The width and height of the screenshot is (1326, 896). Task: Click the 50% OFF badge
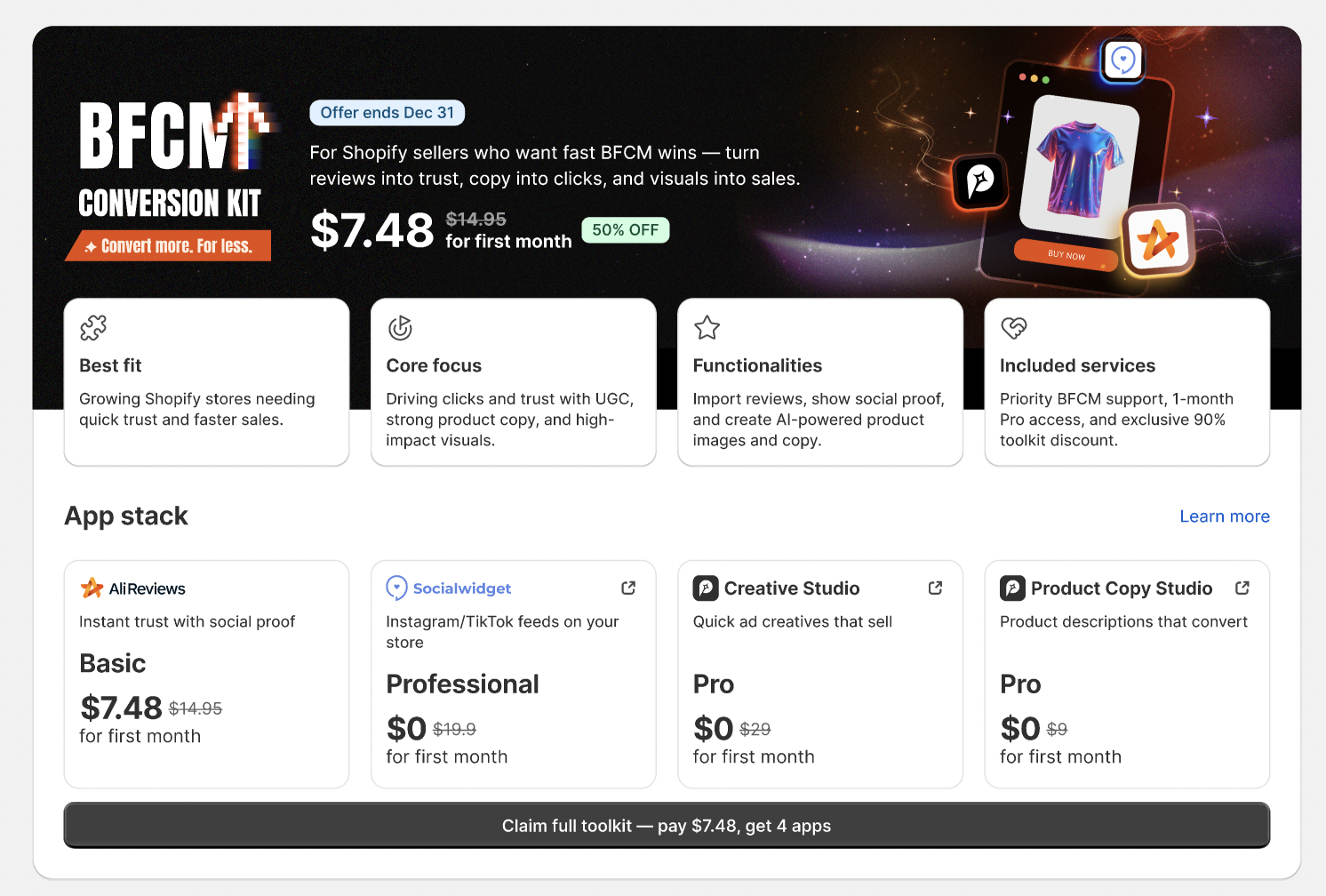625,230
